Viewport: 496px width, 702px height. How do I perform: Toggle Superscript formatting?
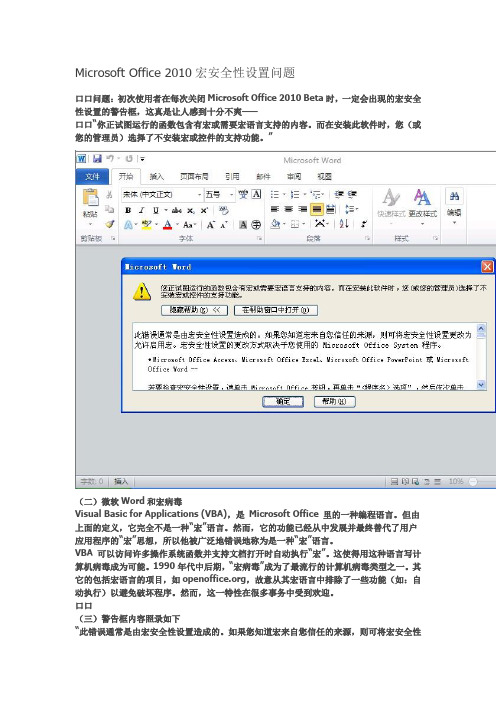(x=204, y=210)
